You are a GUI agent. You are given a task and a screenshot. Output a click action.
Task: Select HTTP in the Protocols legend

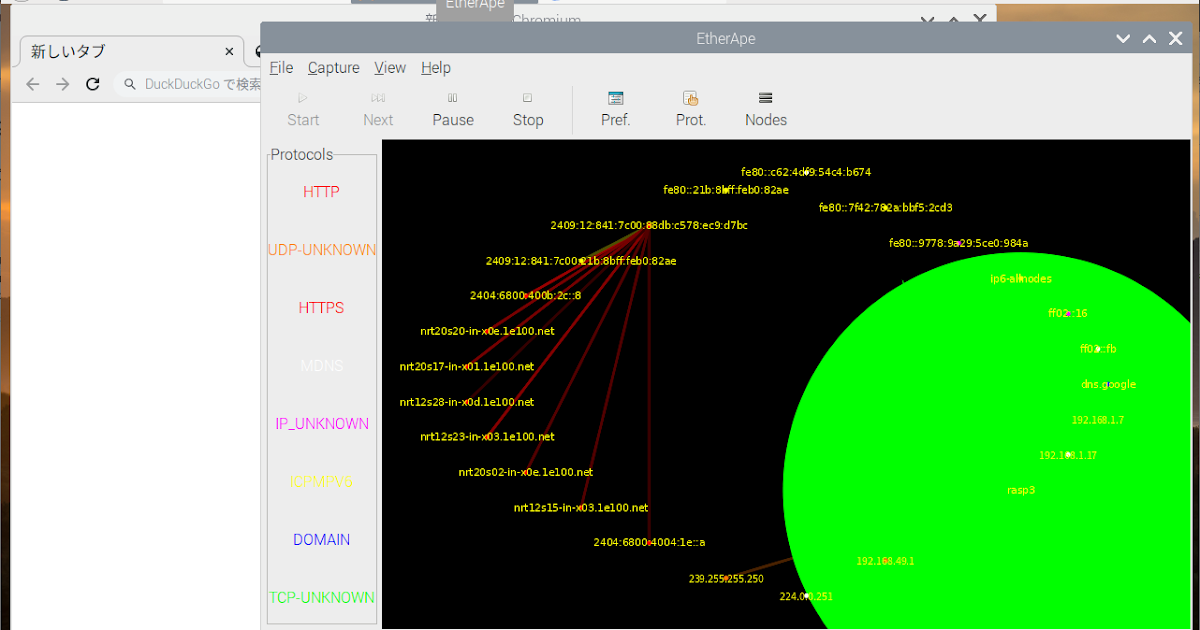[321, 192]
